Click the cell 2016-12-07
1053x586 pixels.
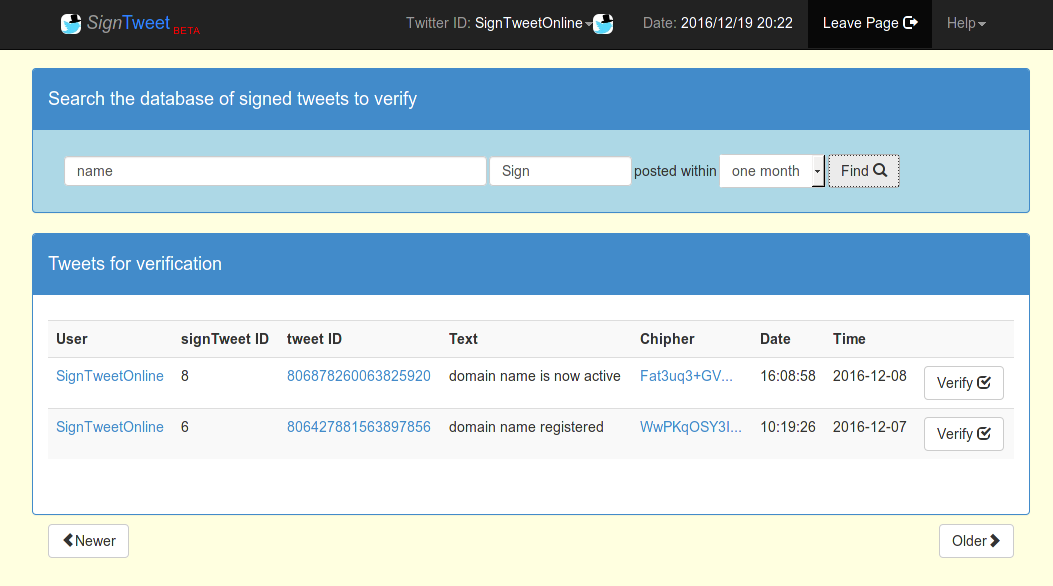870,427
